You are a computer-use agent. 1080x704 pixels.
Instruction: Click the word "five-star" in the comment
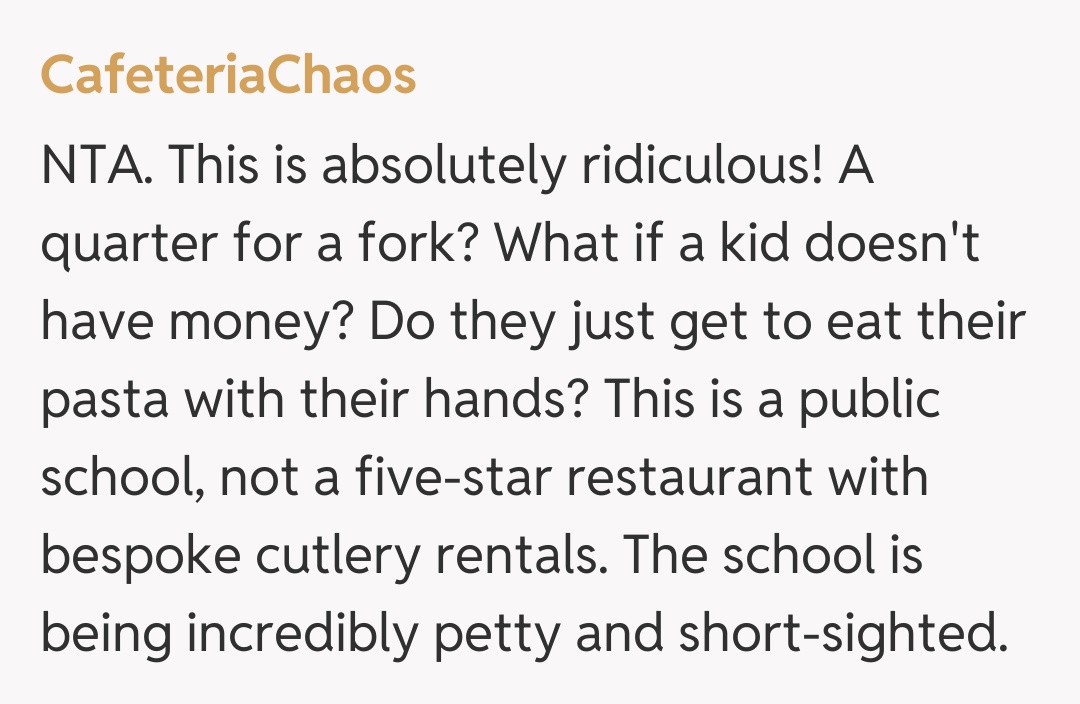[x=452, y=478]
